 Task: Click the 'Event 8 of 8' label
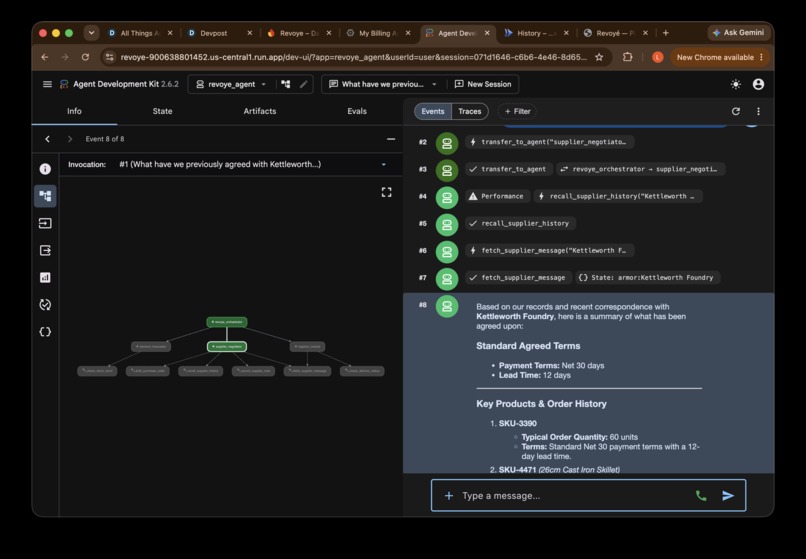click(105, 139)
